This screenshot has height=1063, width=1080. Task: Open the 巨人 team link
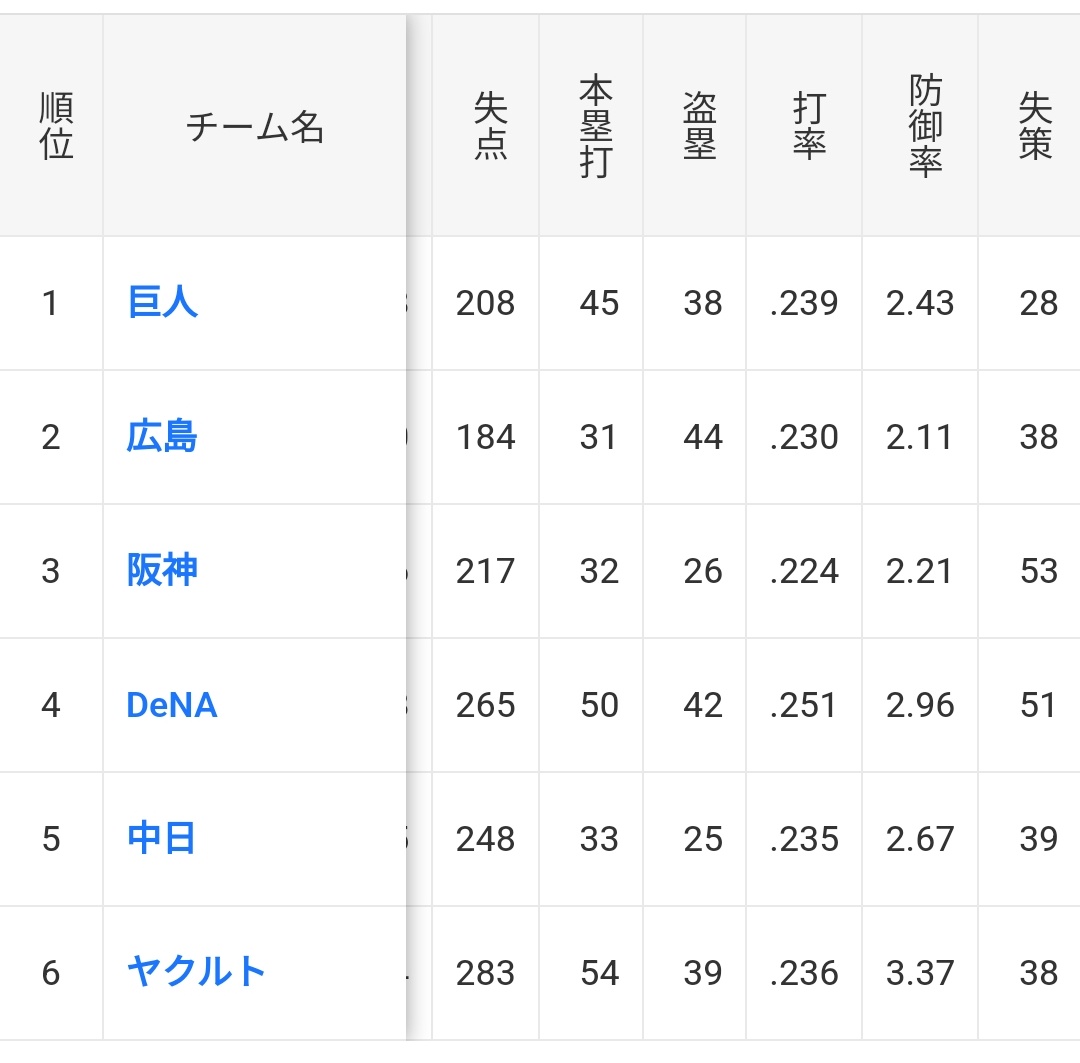point(163,302)
